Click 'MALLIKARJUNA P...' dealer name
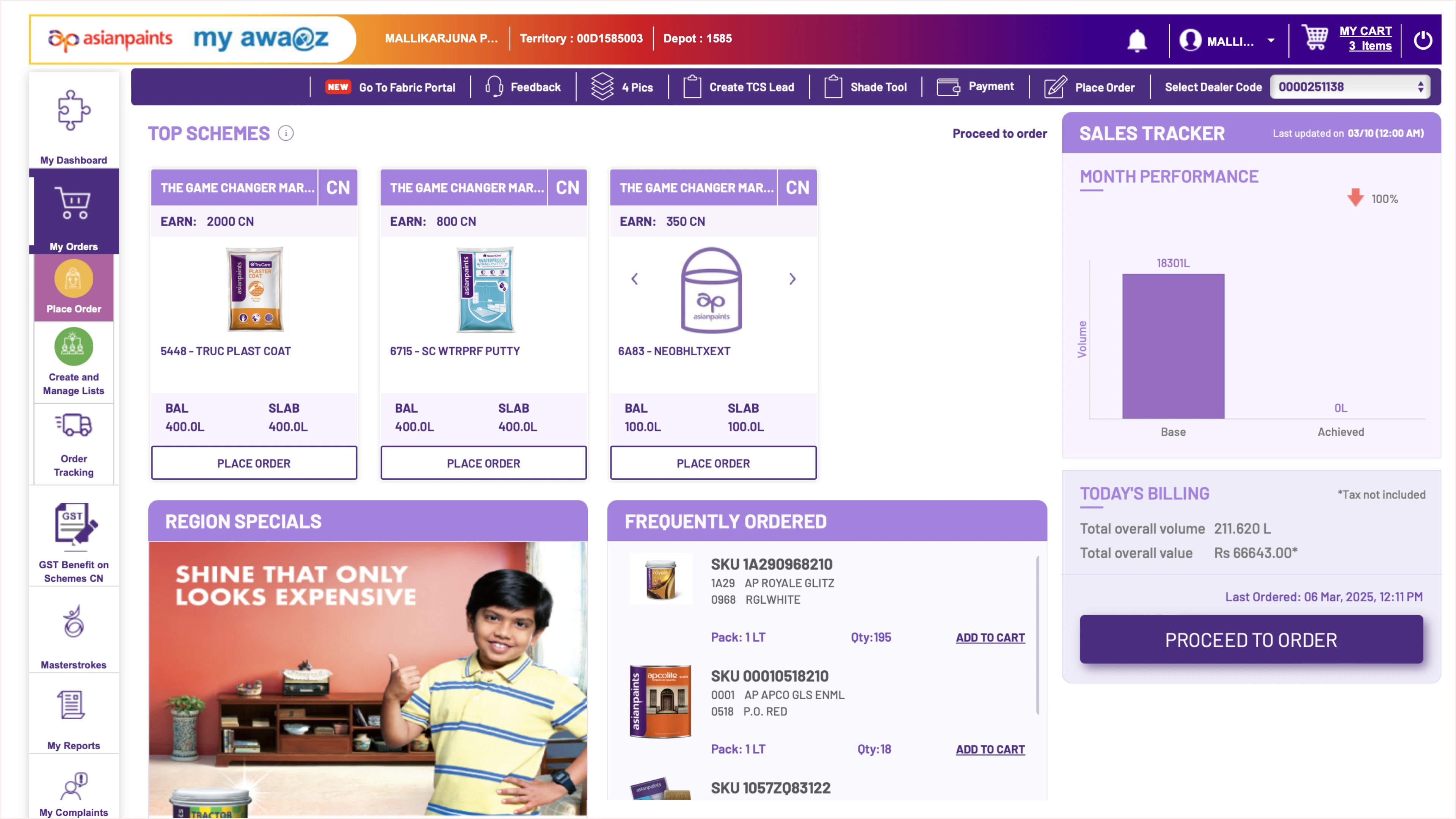Viewport: 1456px width, 819px height. tap(441, 38)
